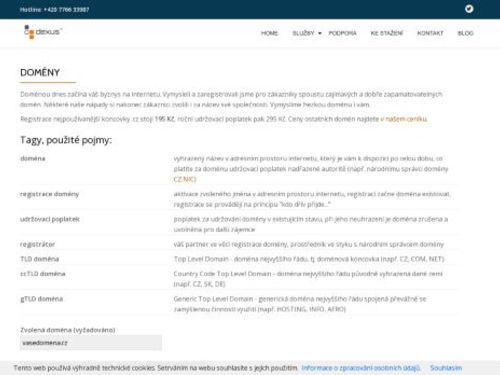
Task: Click the 'udržovací poplatek' term
Action: pyautogui.click(x=50, y=219)
